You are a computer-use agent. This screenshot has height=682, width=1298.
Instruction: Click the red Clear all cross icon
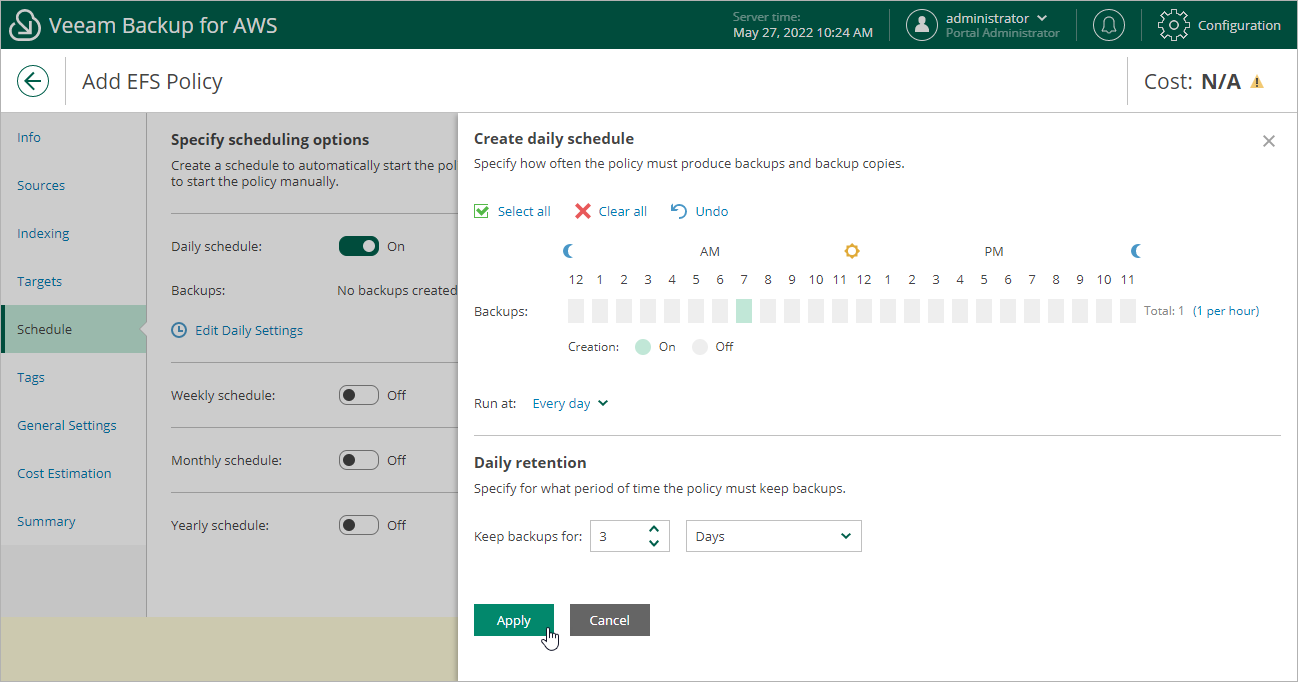pos(583,211)
